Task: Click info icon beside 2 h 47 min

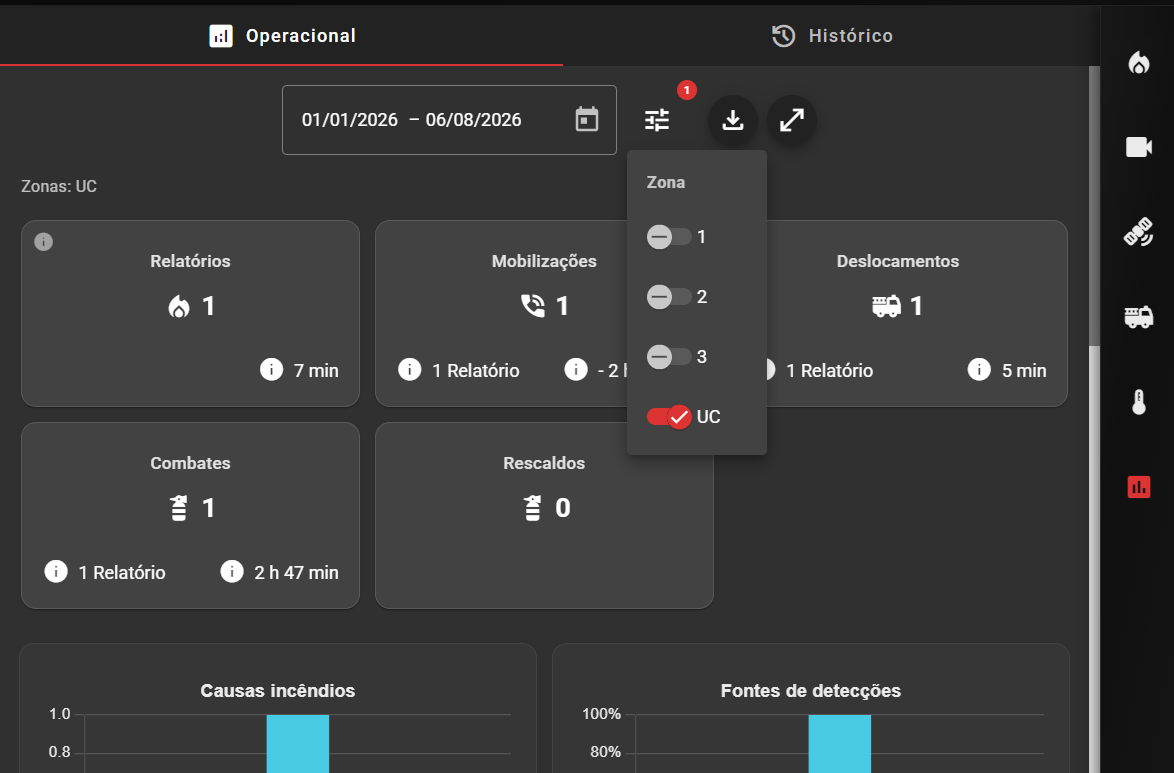Action: (x=232, y=572)
